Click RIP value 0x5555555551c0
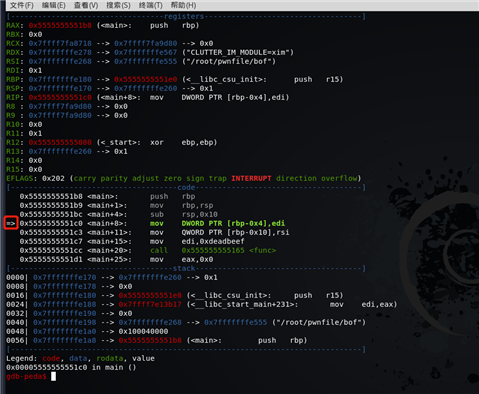Screen dimensions: 479x394 [60, 98]
